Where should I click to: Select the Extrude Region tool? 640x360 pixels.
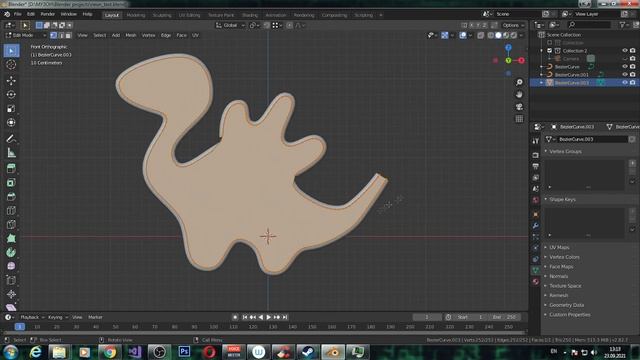tap(11, 168)
